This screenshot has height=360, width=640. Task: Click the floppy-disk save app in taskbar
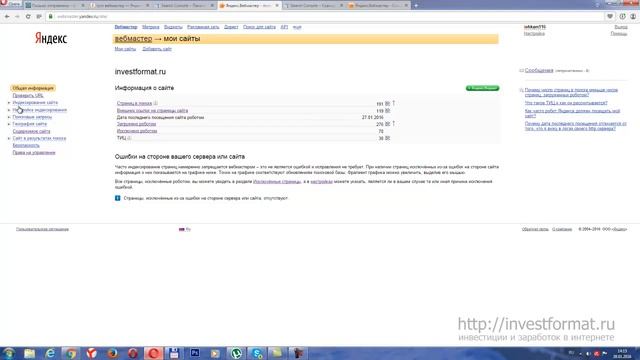[x=174, y=353]
